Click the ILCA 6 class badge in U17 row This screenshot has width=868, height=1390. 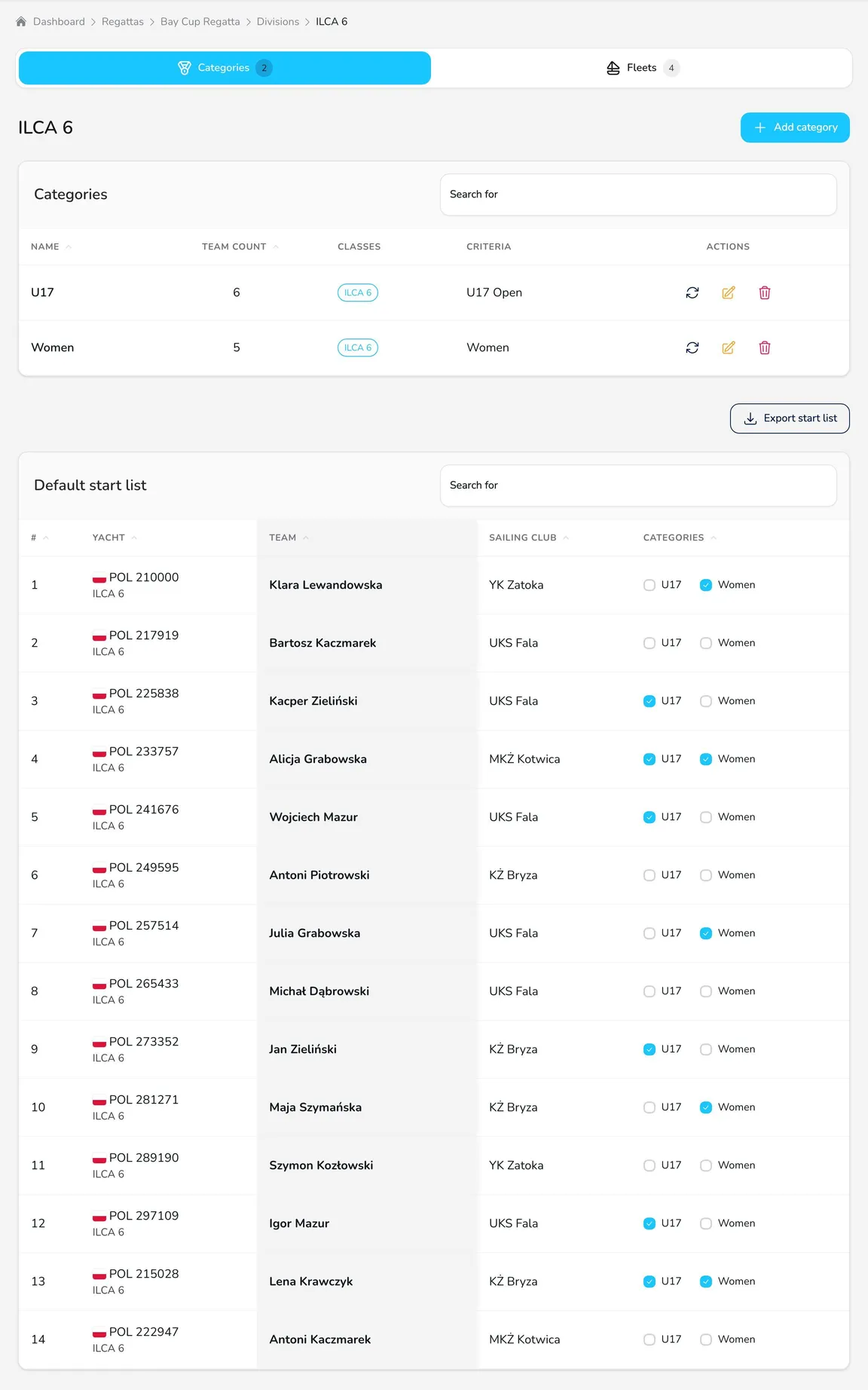click(x=358, y=292)
